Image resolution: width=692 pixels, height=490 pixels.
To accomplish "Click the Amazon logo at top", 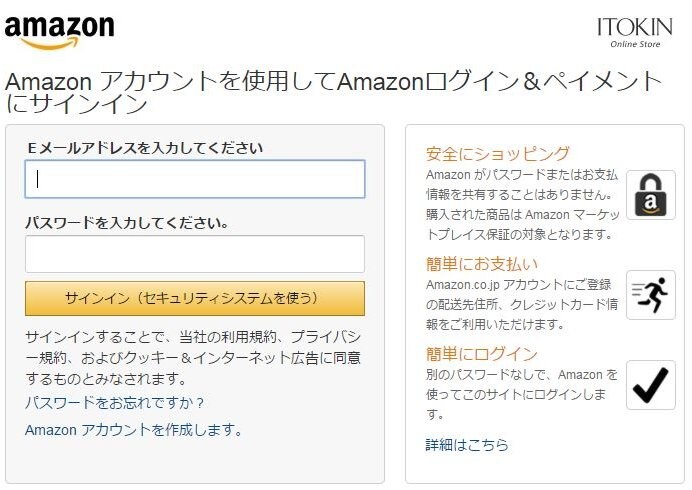I will pyautogui.click(x=59, y=33).
